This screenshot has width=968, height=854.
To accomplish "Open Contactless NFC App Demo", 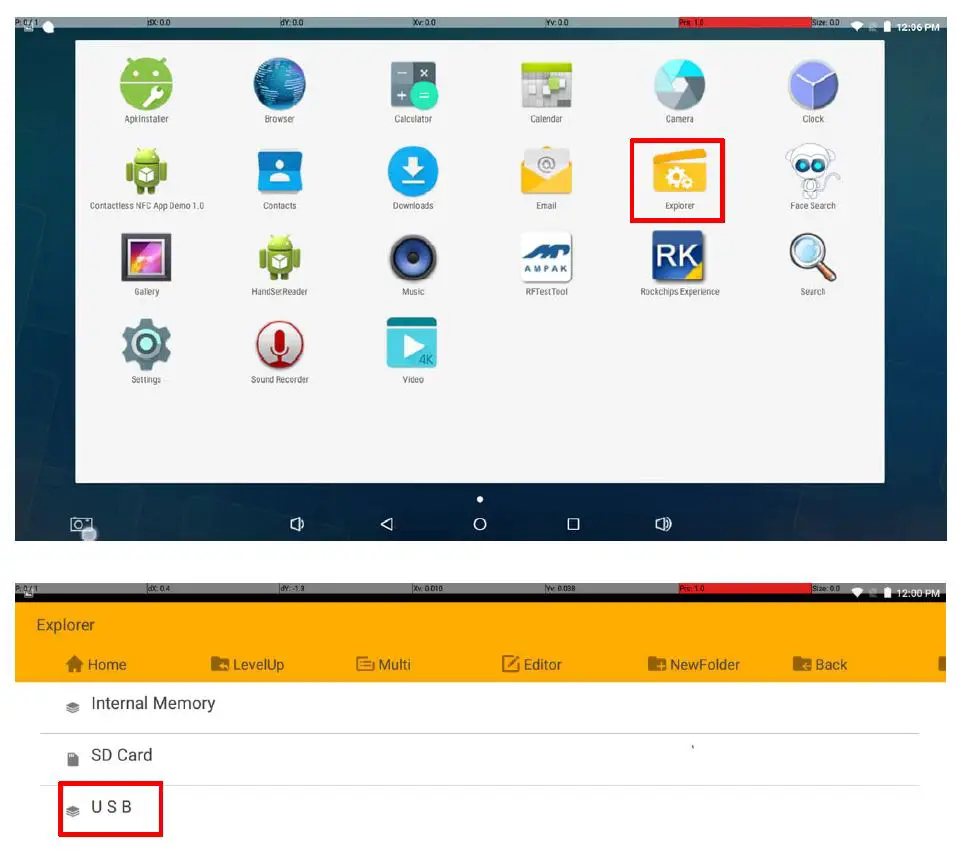I will click(146, 178).
